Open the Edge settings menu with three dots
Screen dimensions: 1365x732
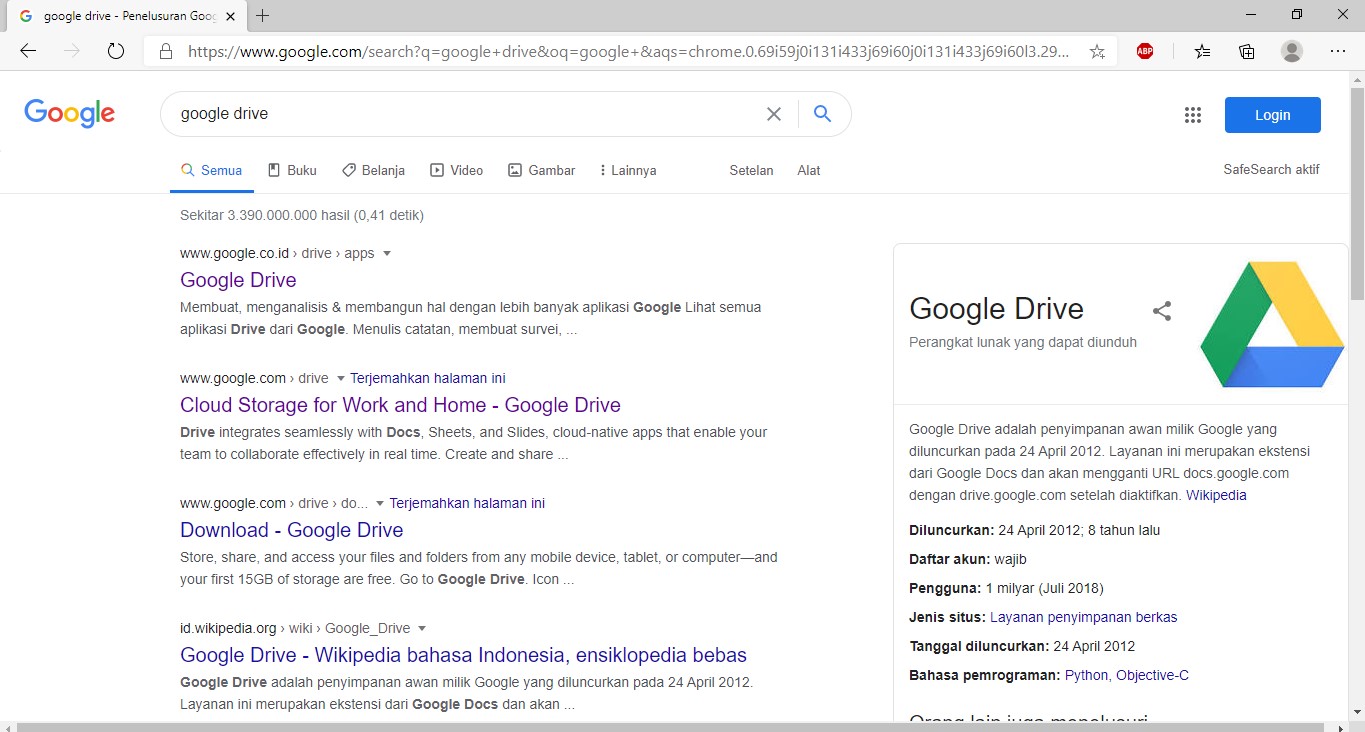pyautogui.click(x=1338, y=50)
